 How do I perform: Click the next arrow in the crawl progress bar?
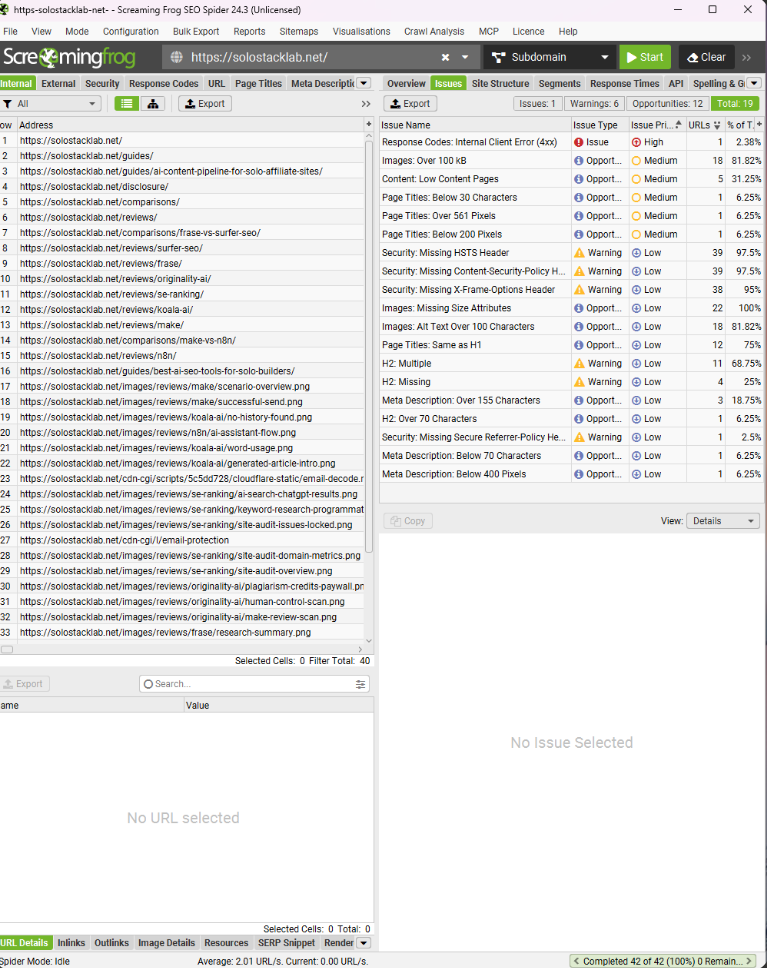point(749,961)
